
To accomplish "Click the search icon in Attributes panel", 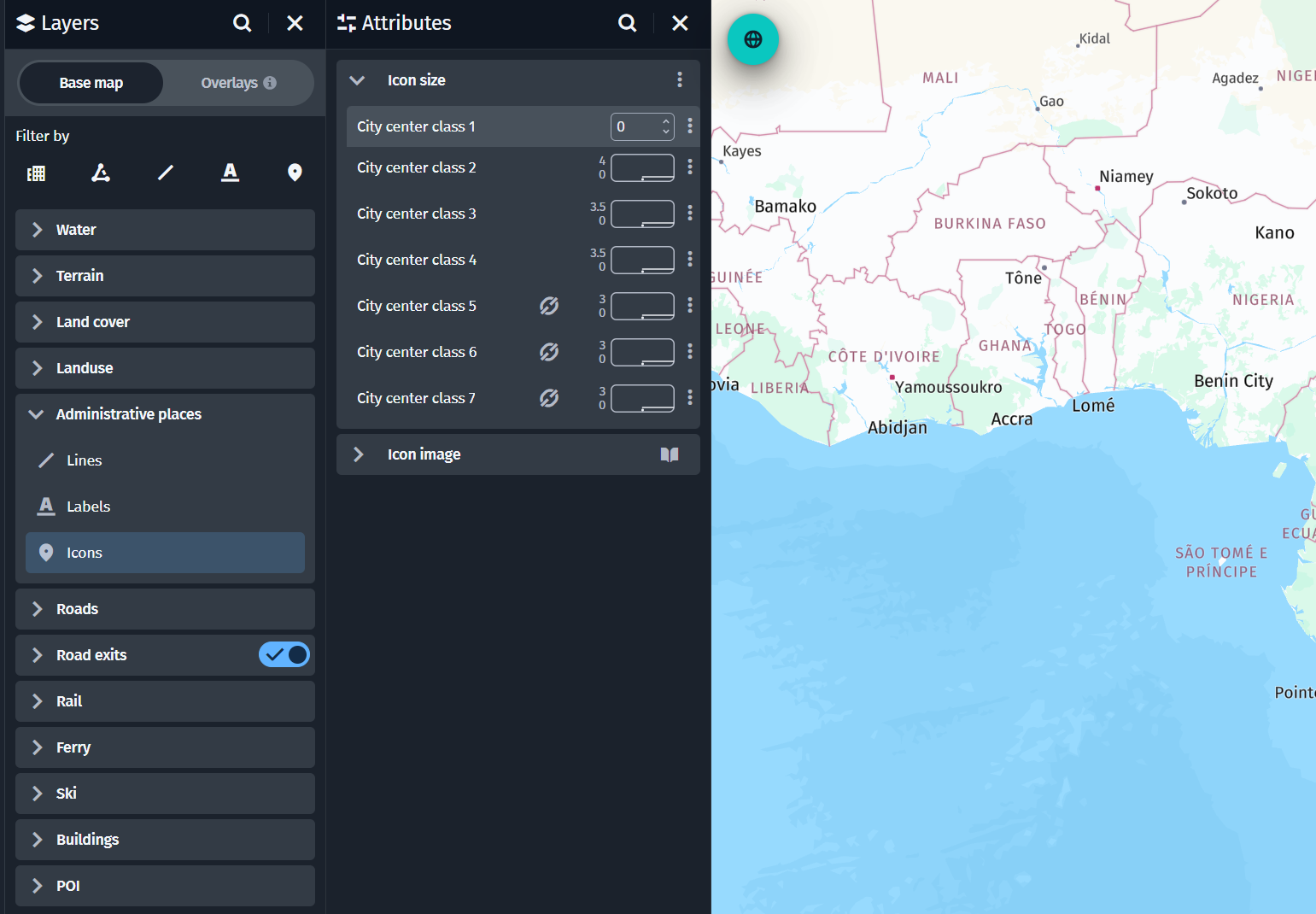I will coord(628,23).
